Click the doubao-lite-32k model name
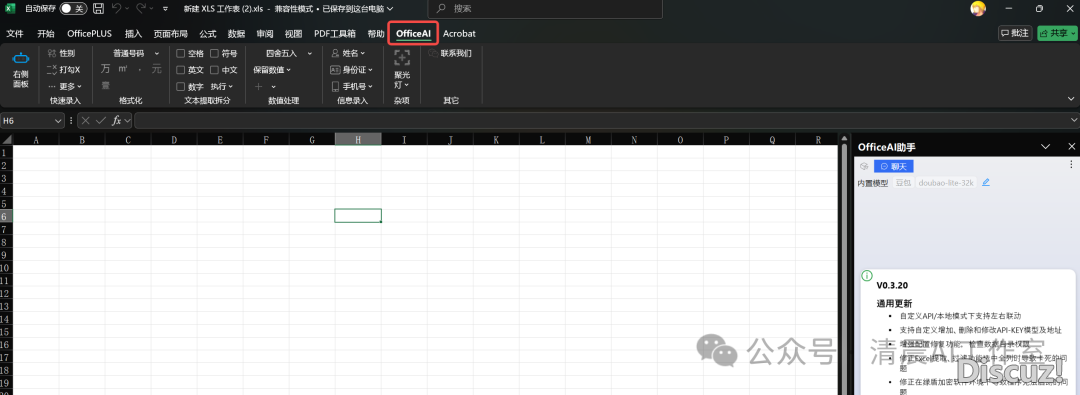Viewport: 1080px width, 395px height. pos(947,183)
